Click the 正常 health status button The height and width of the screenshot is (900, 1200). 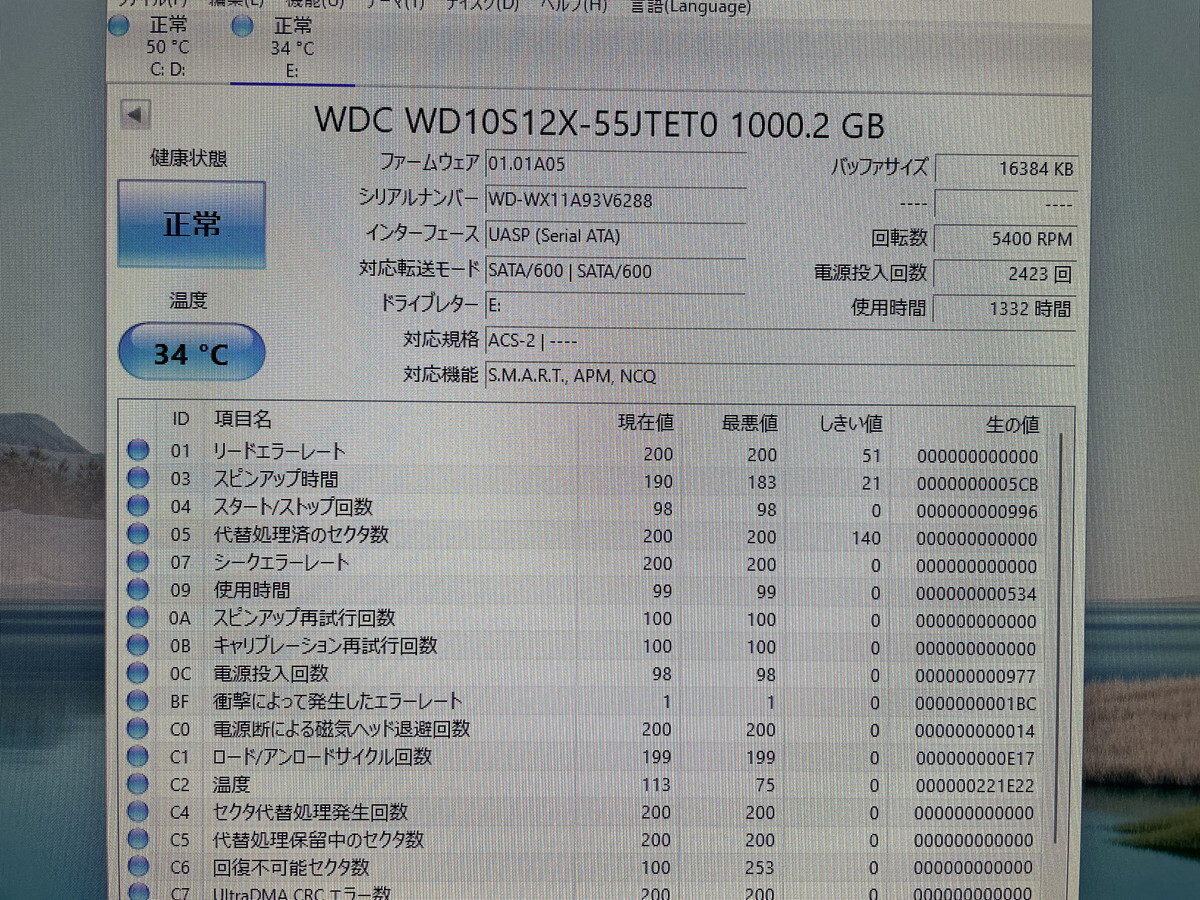tap(191, 224)
